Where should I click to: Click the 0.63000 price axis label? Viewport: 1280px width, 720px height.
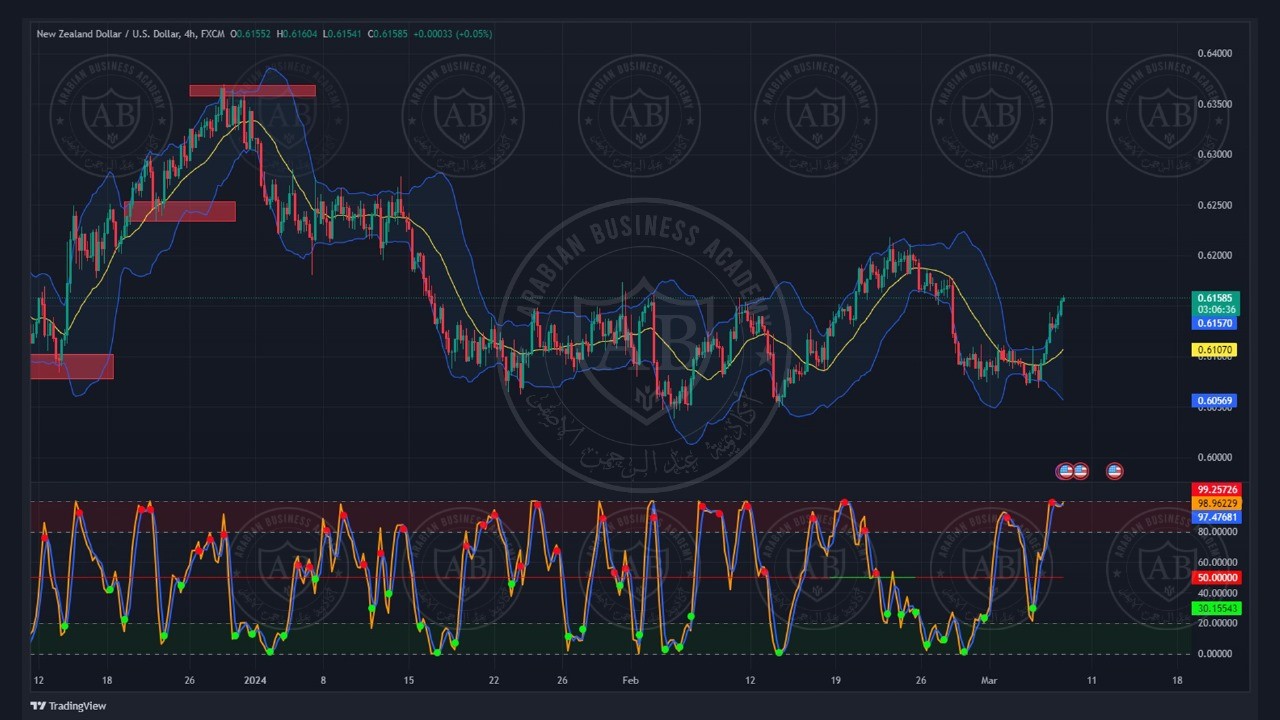(1215, 154)
